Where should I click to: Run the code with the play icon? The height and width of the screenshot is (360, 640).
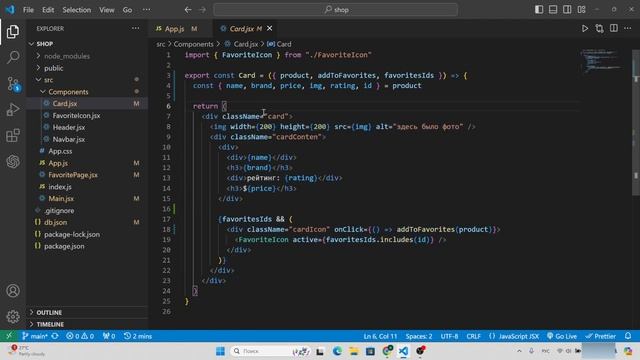pyautogui.click(x=585, y=28)
